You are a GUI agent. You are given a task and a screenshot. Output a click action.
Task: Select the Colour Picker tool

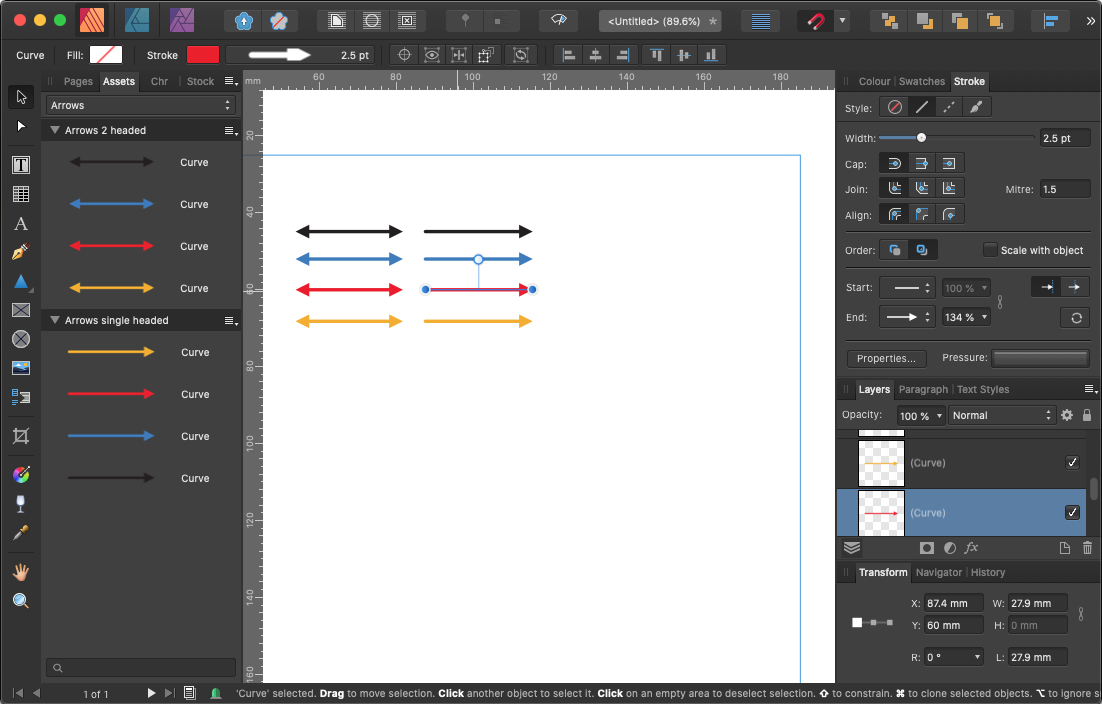pos(21,533)
